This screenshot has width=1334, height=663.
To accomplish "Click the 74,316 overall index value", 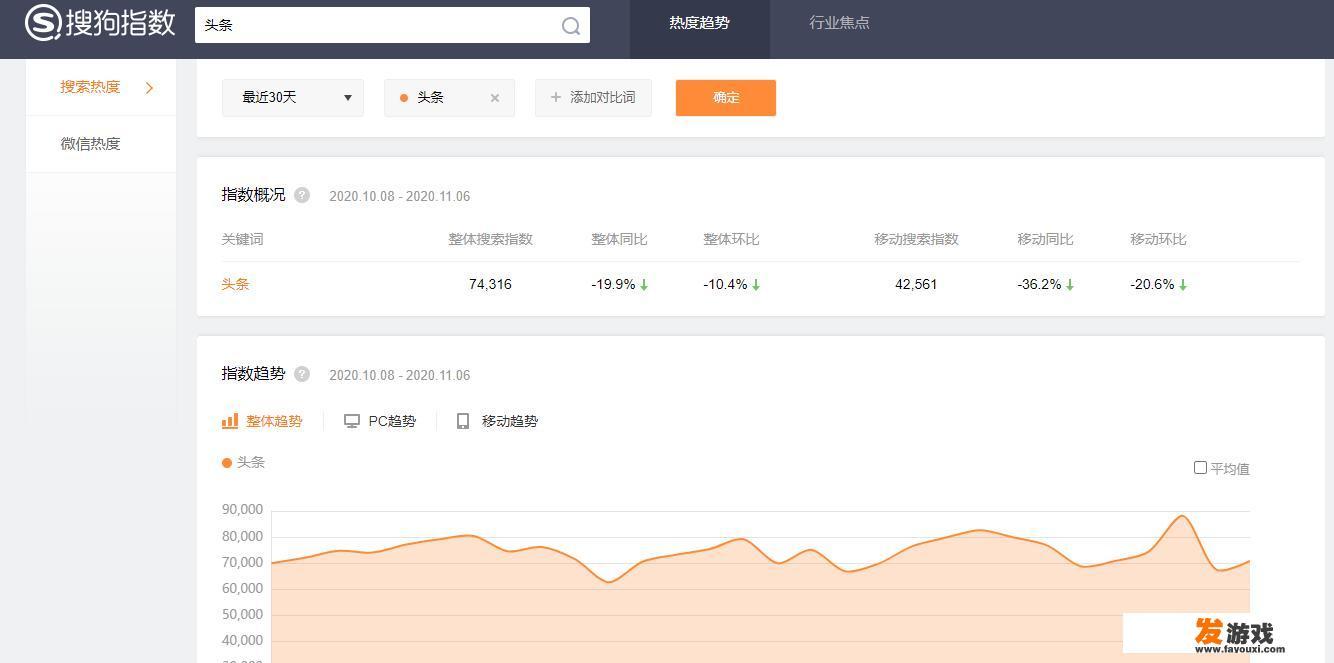I will click(x=490, y=285).
